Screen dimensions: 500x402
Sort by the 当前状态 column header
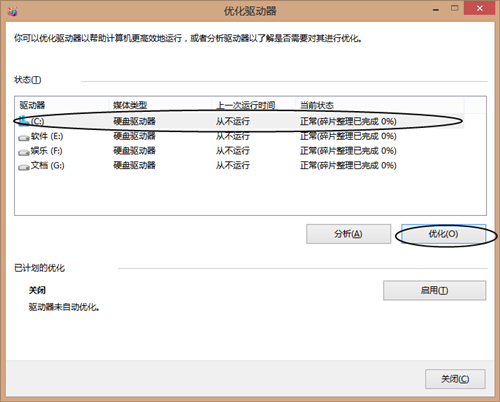pyautogui.click(x=380, y=105)
